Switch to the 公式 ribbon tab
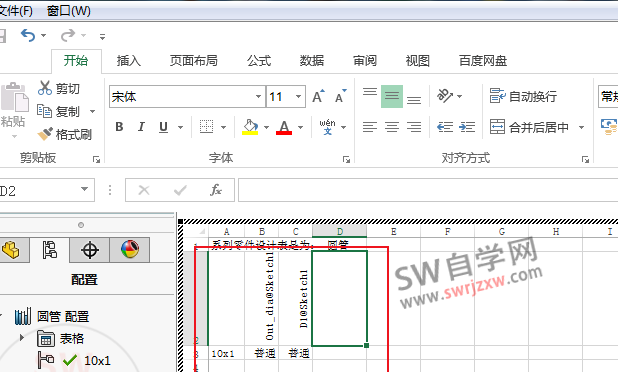The height and width of the screenshot is (372, 618). coord(259,61)
